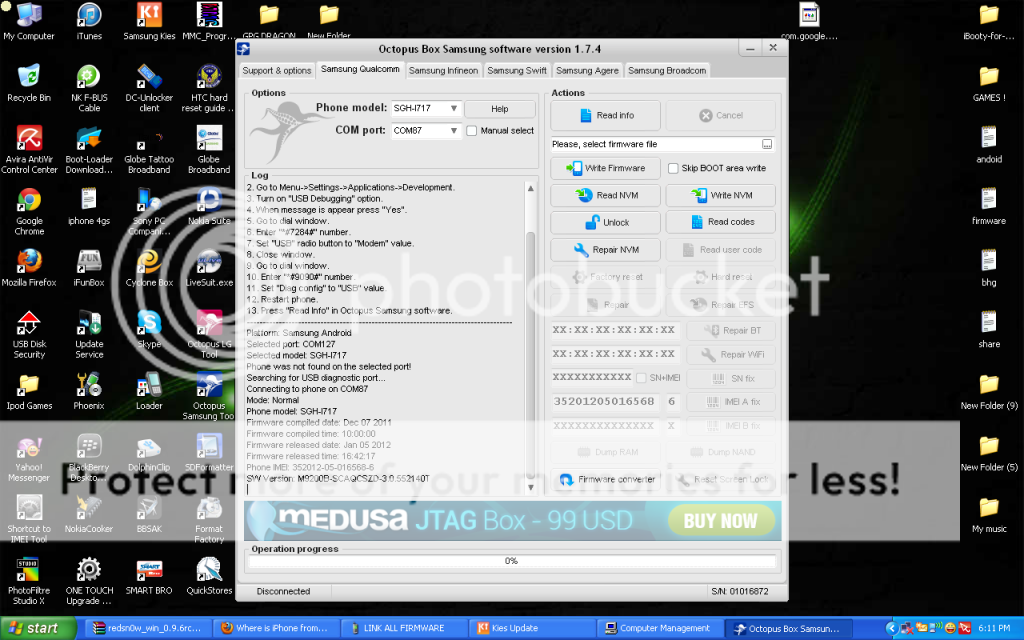
Task: Open the Samsung Swift tab
Action: [x=517, y=71]
